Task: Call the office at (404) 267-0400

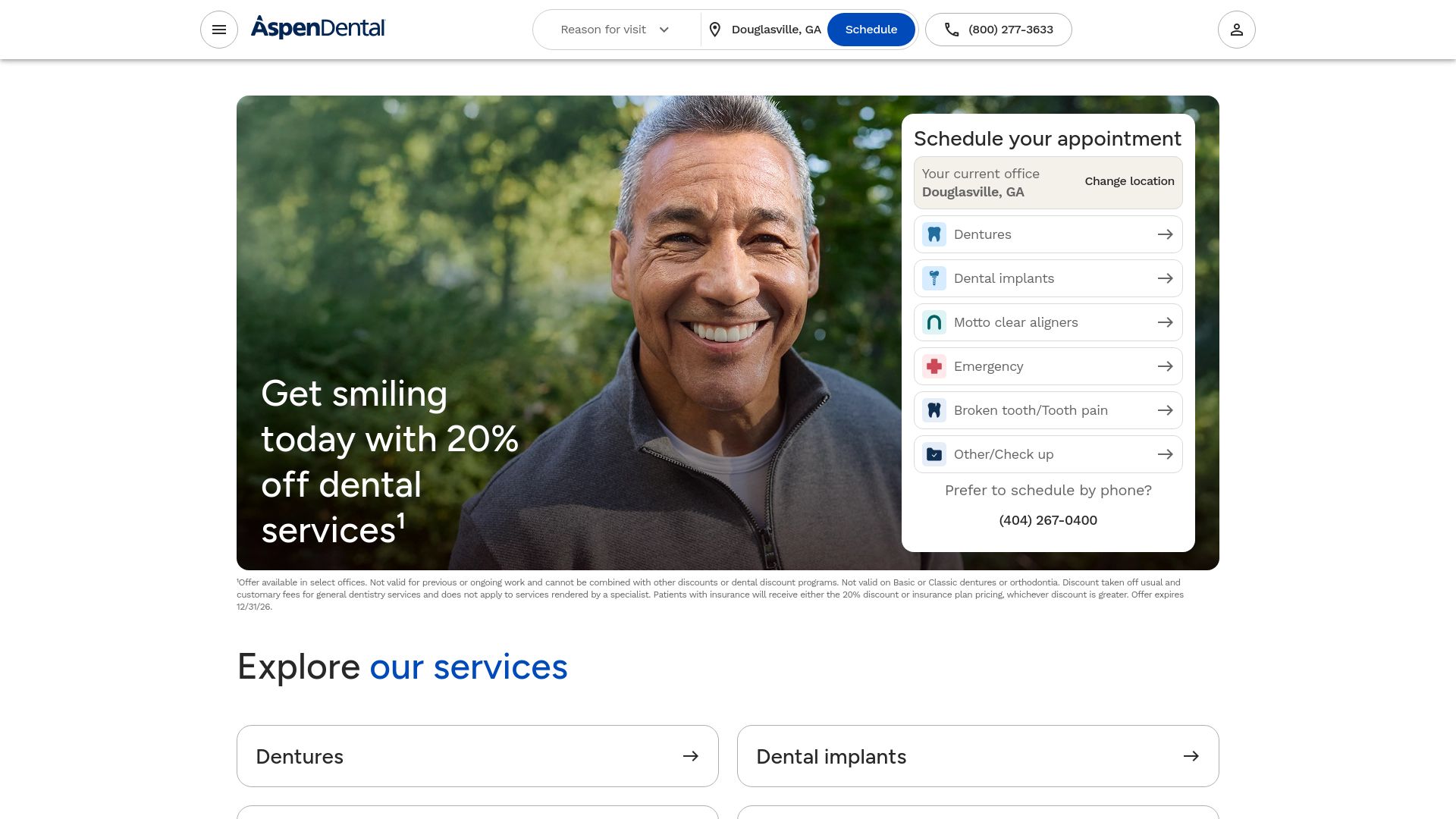Action: click(1048, 520)
